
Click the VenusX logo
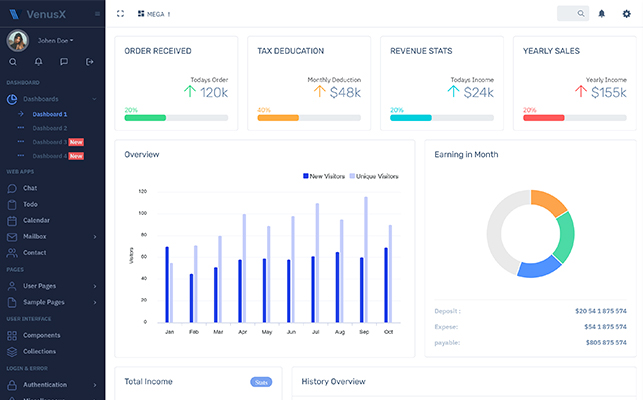pos(37,14)
